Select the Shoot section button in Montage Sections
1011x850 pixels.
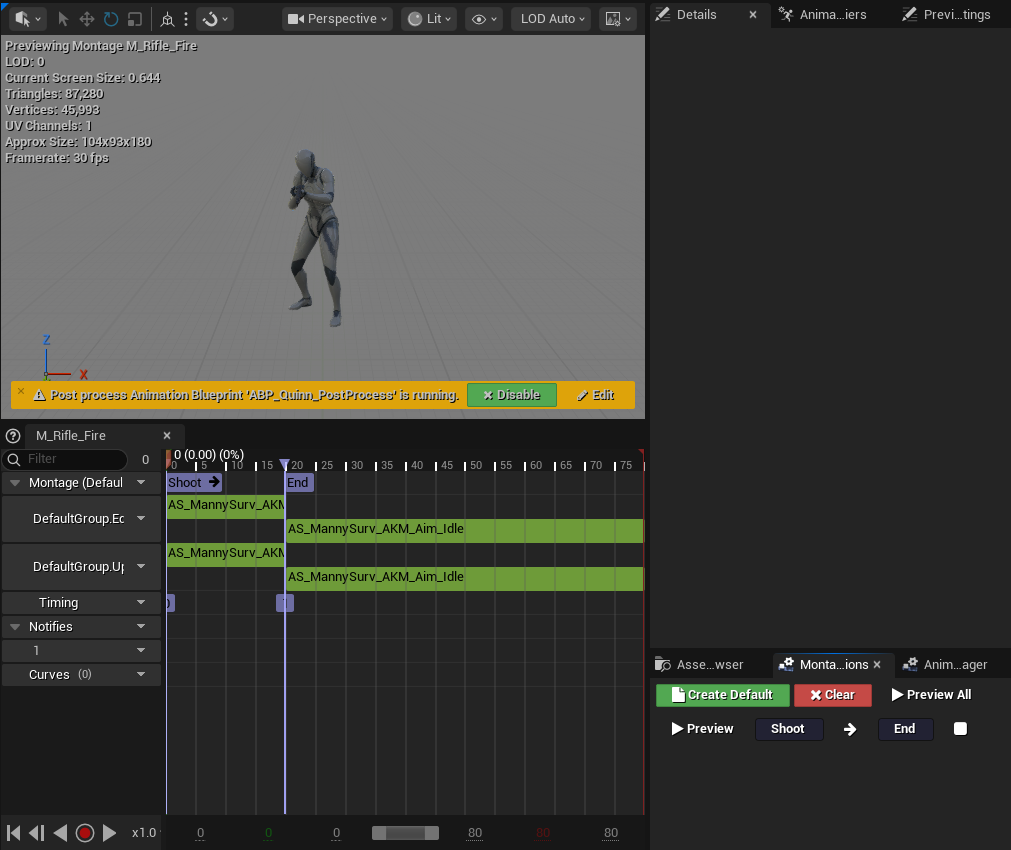pos(789,729)
